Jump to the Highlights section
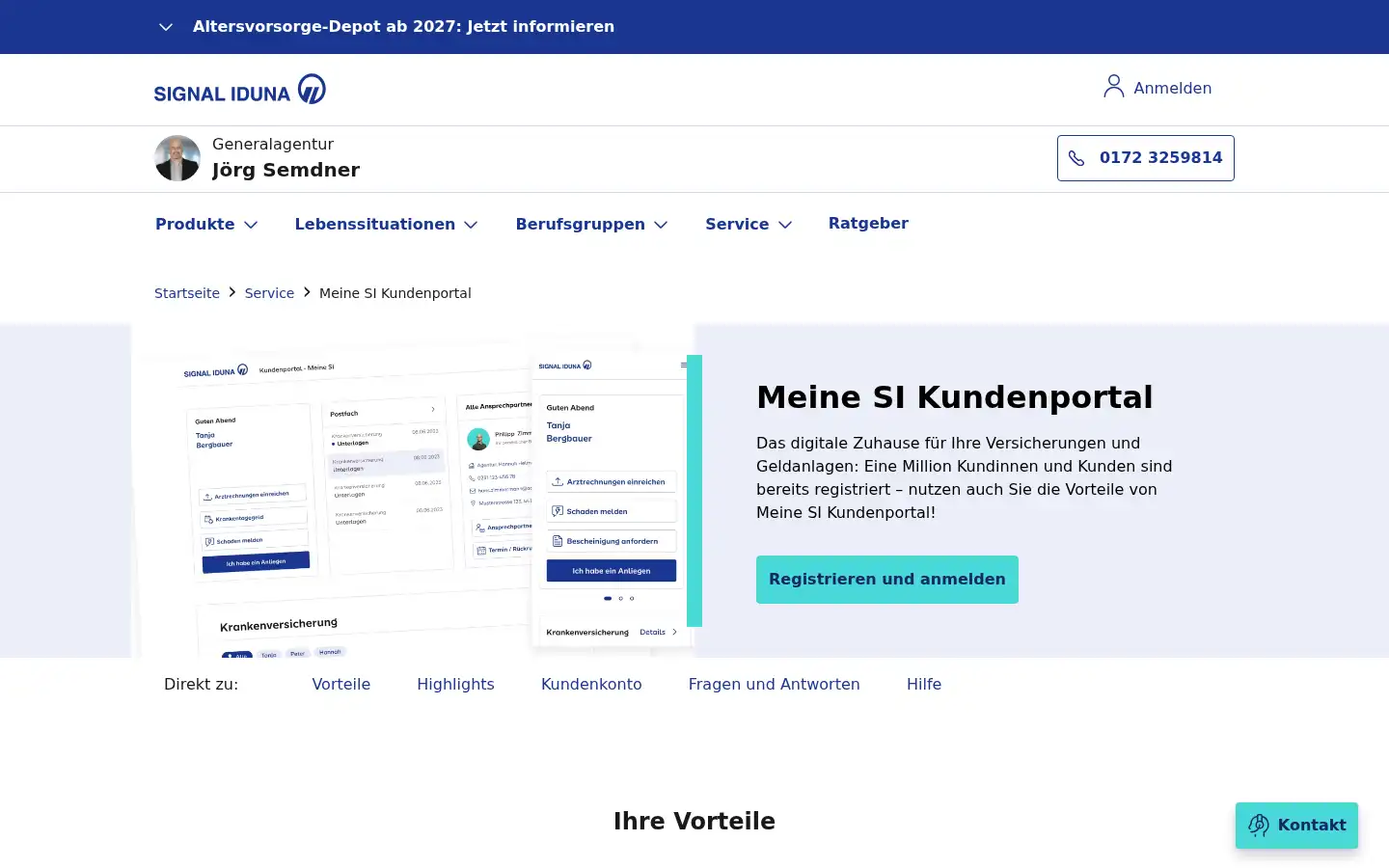 [455, 684]
